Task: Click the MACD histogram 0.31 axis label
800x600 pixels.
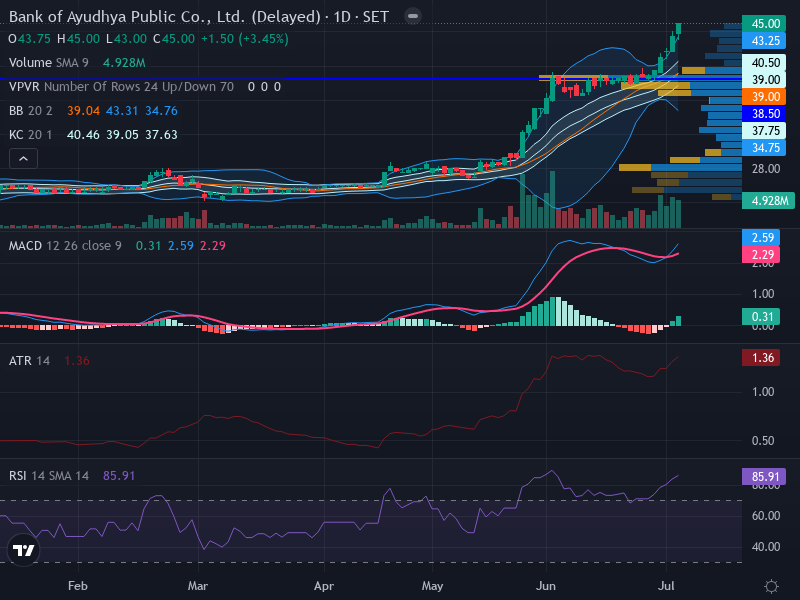Action: 761,317
